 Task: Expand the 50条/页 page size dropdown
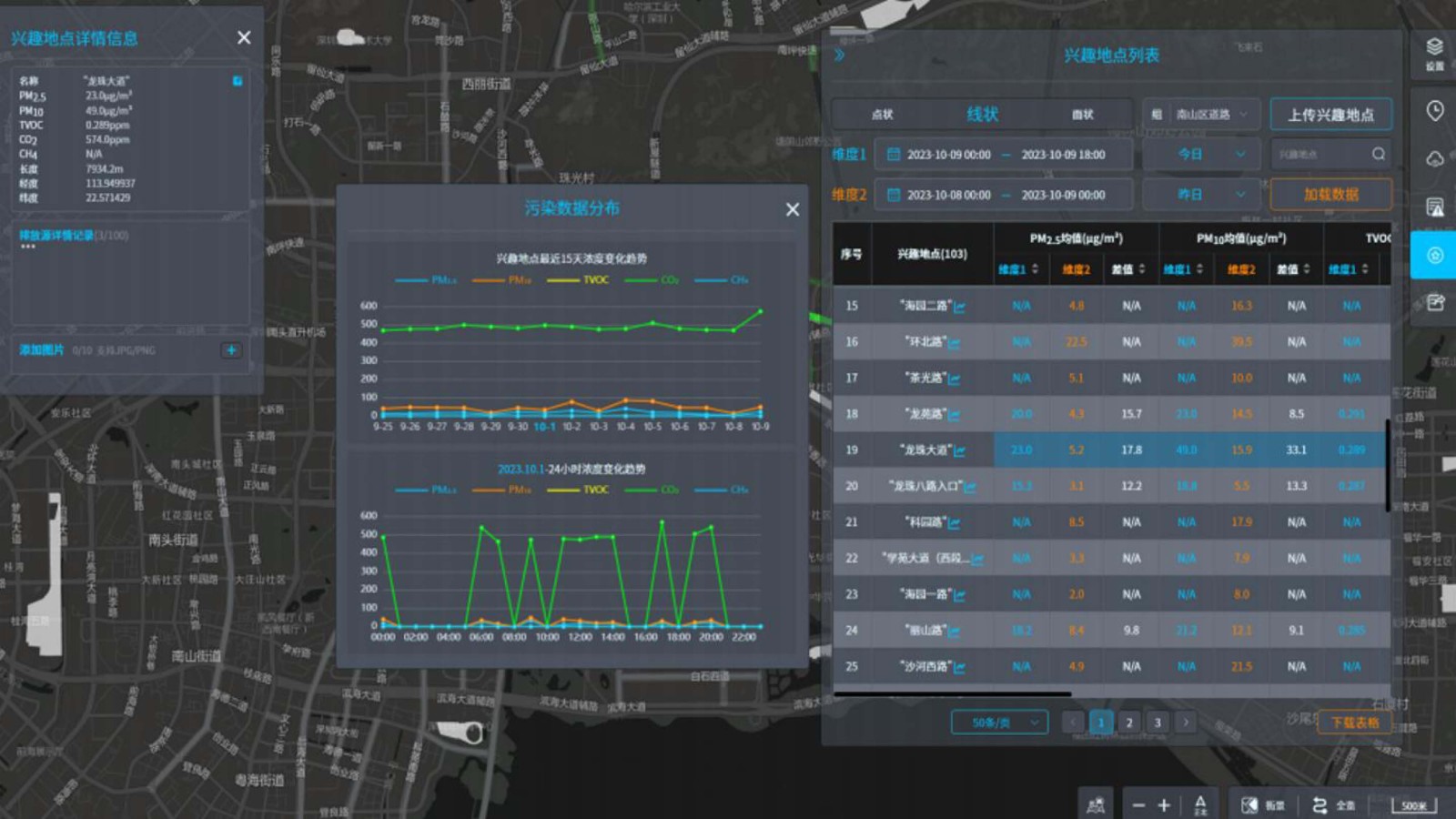(998, 723)
